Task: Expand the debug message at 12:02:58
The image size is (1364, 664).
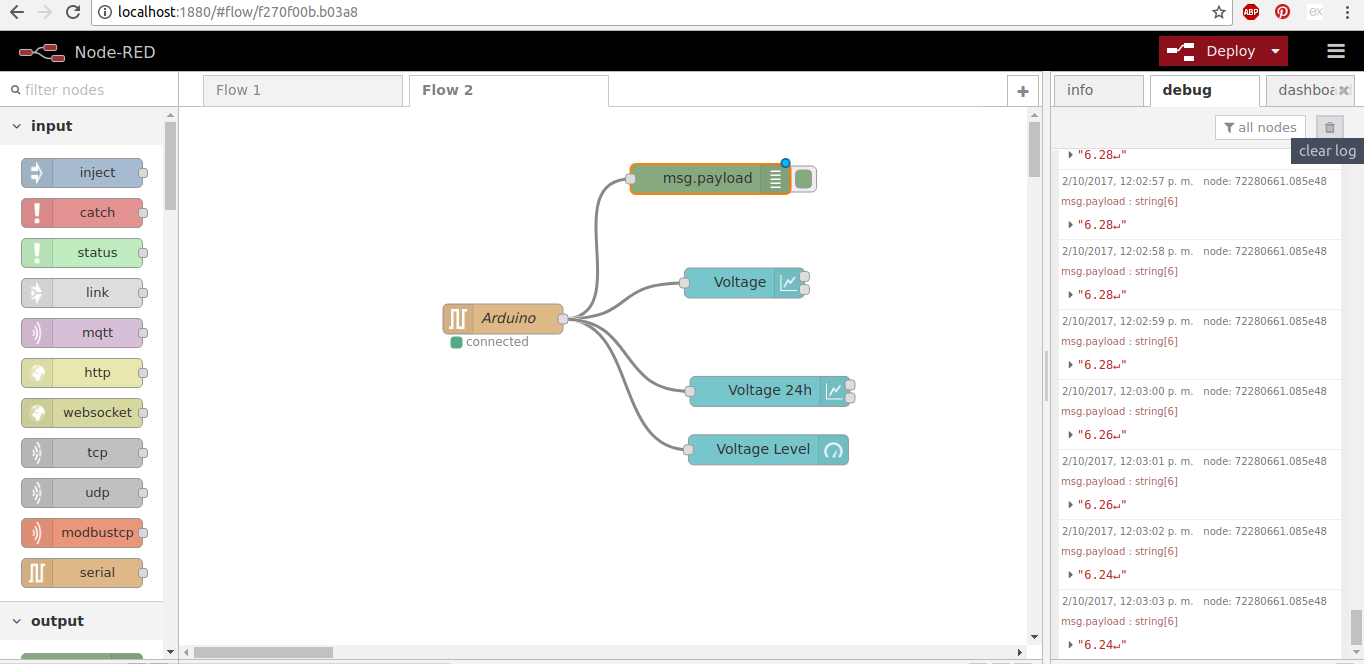Action: click(x=1072, y=294)
